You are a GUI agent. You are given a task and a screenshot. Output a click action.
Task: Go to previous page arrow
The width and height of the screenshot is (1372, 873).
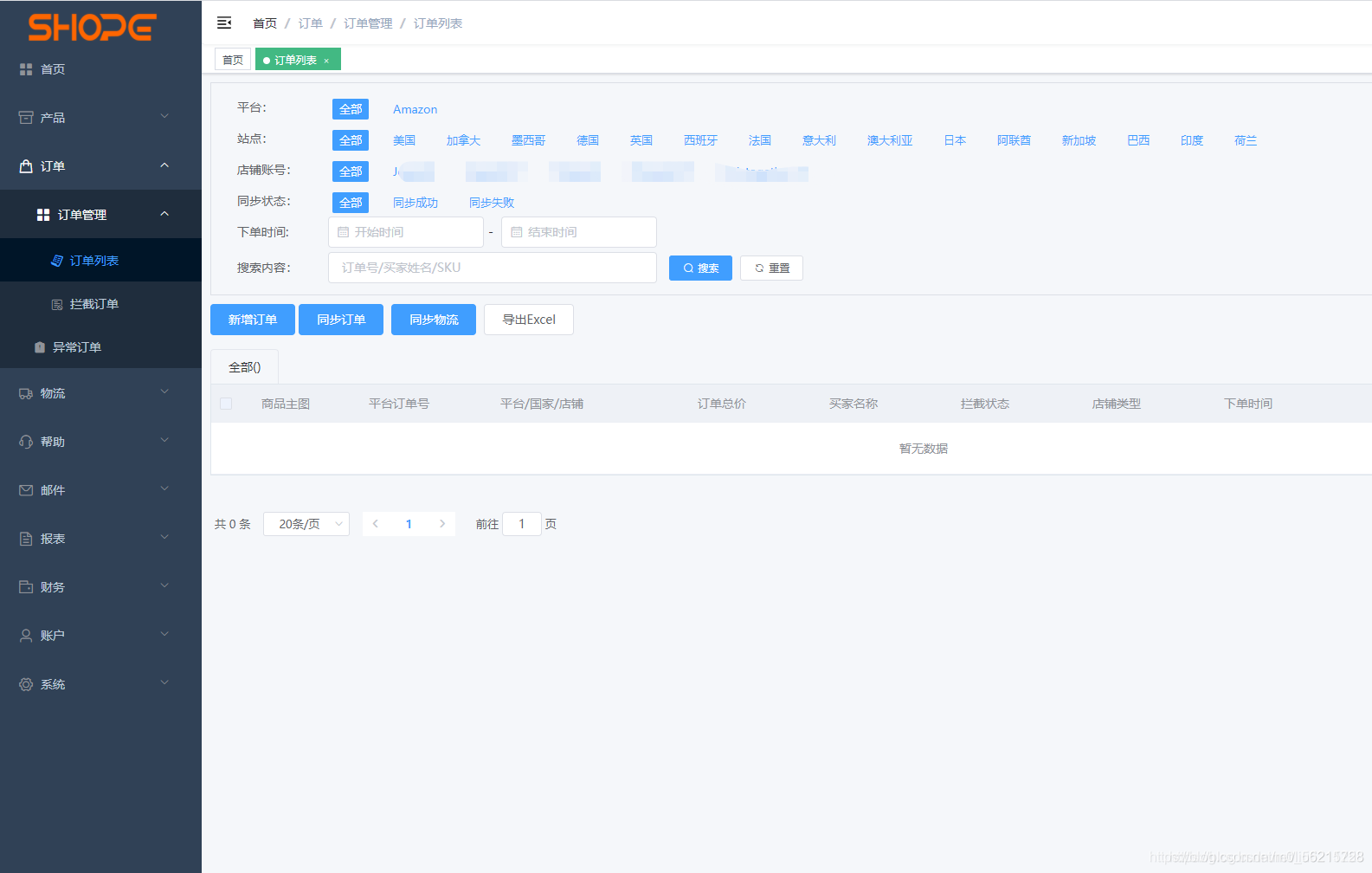click(x=375, y=524)
